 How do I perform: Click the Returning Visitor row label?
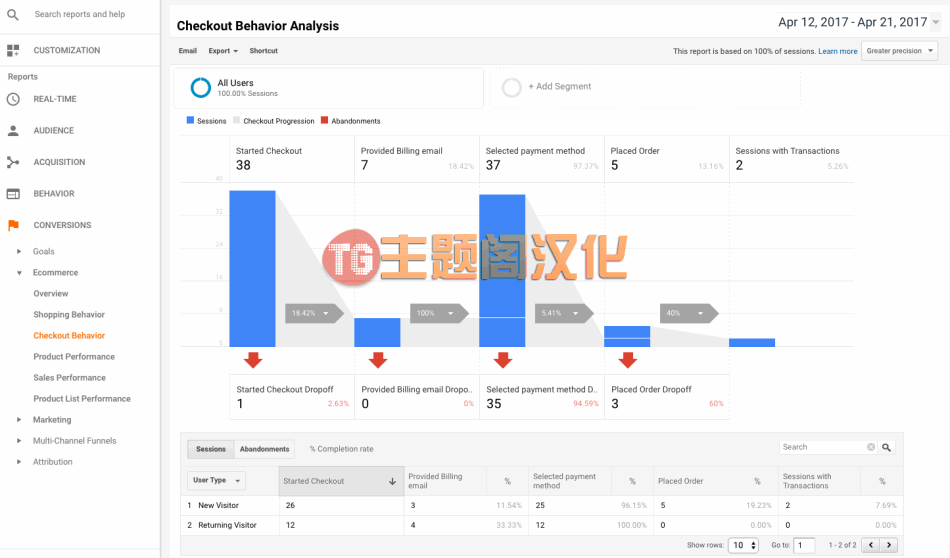(227, 525)
